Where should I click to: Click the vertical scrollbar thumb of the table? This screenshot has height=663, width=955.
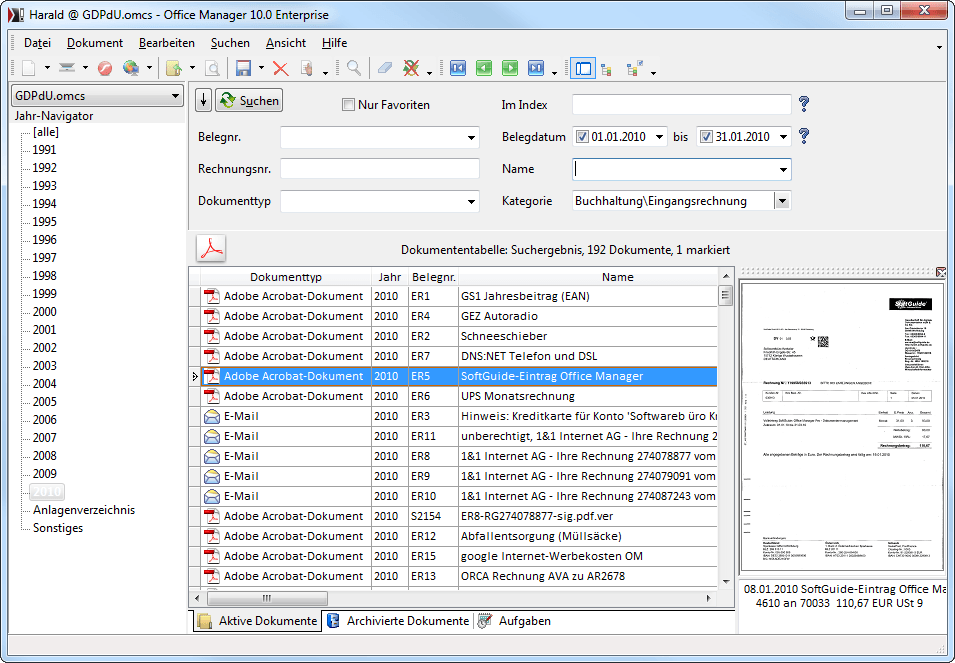tap(725, 296)
